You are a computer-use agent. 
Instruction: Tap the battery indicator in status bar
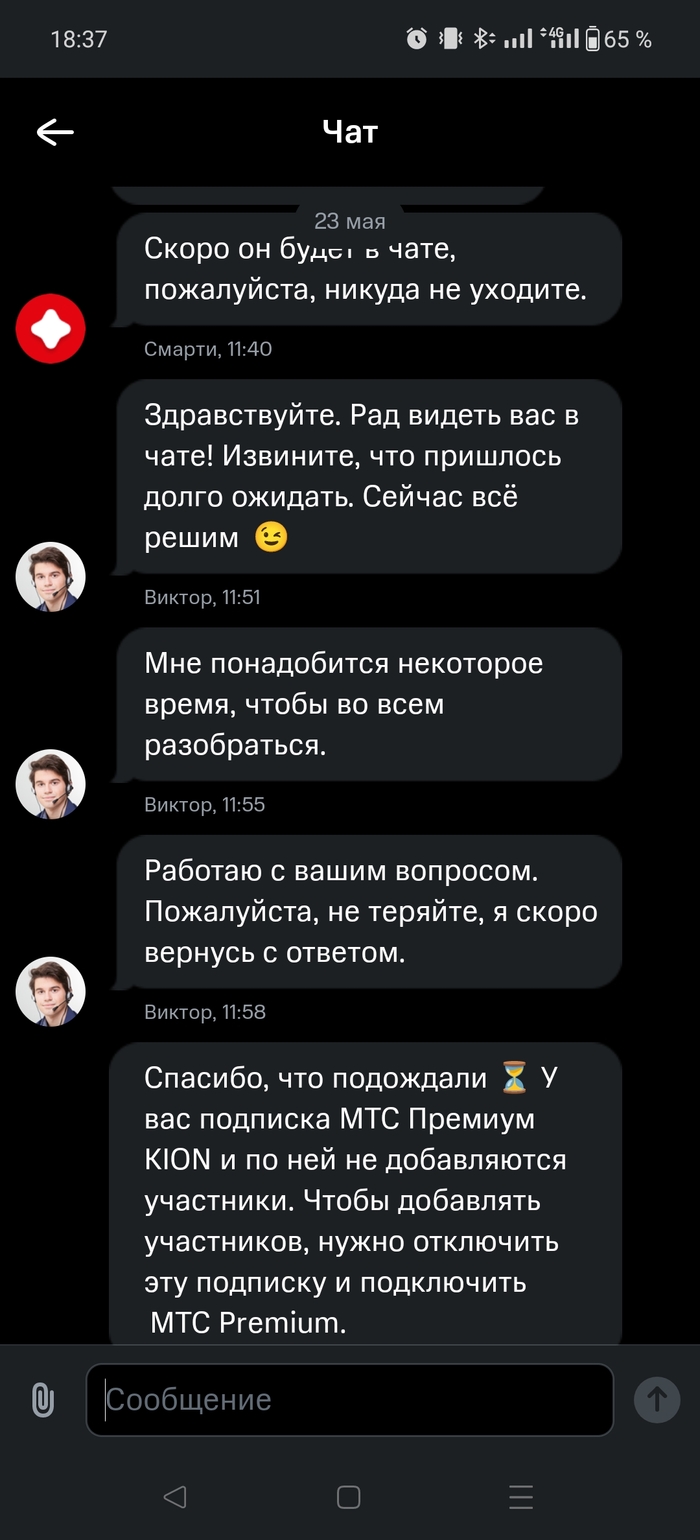coord(593,39)
